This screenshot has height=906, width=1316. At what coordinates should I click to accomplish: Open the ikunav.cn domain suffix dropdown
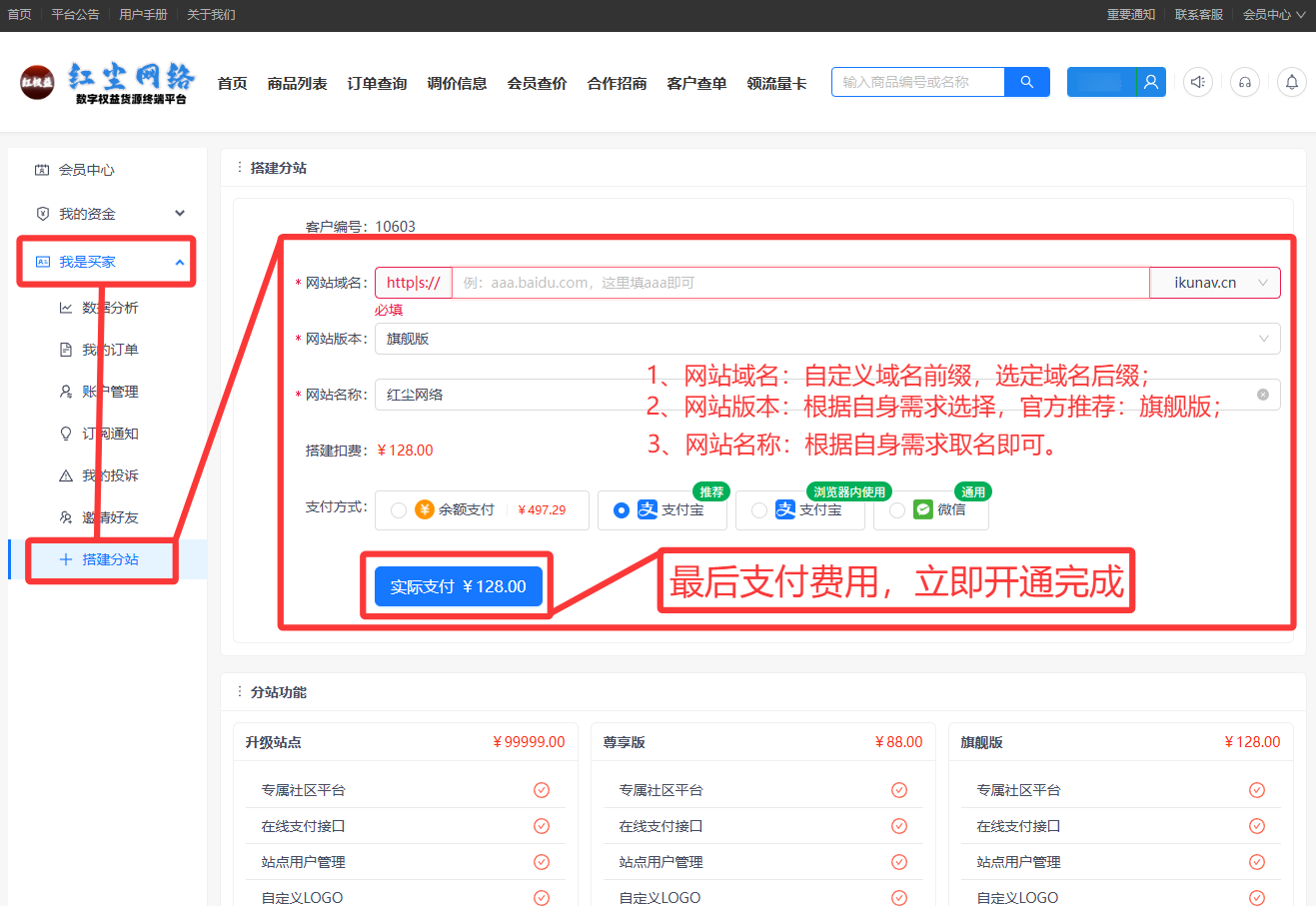(x=1214, y=282)
